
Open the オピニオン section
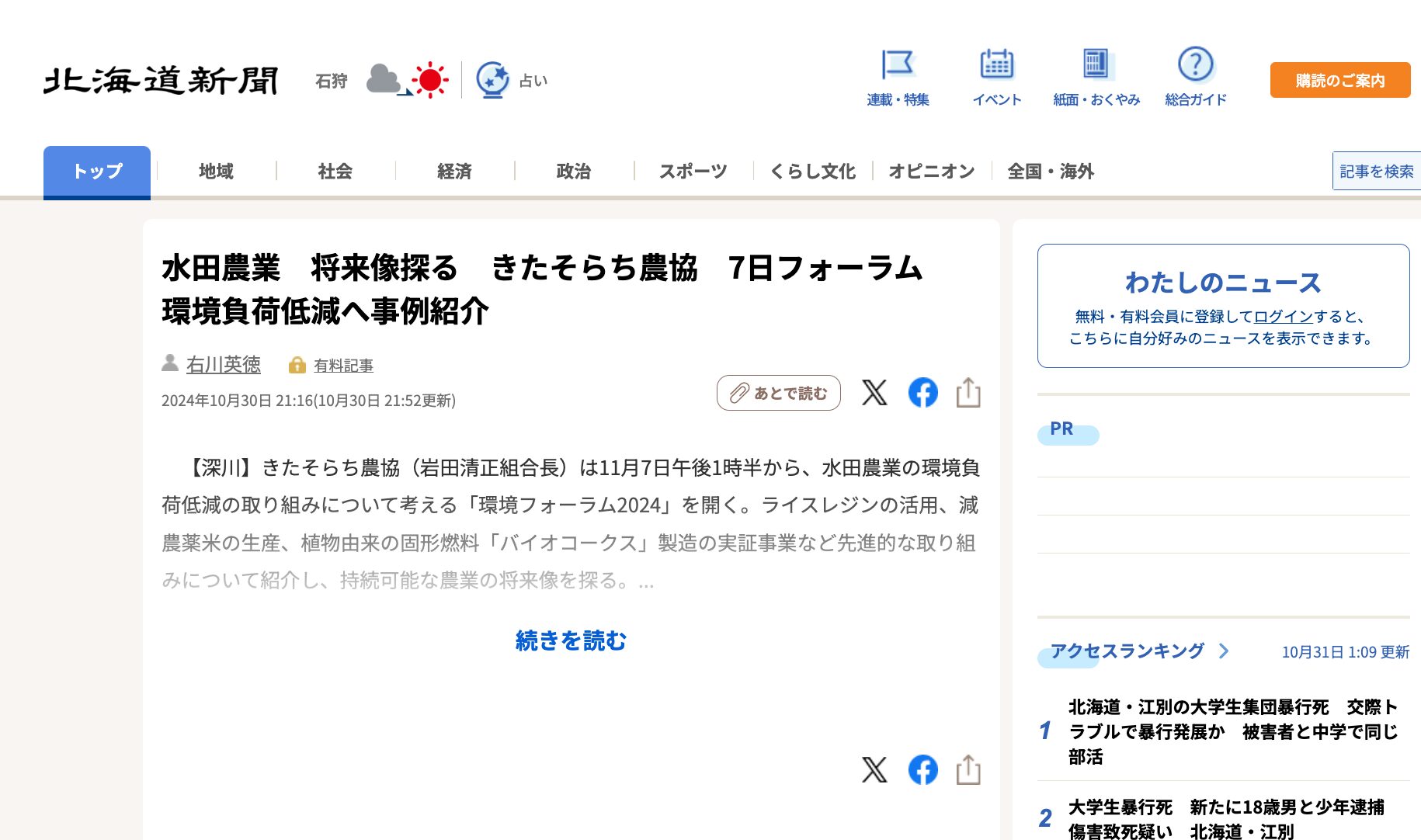point(932,172)
